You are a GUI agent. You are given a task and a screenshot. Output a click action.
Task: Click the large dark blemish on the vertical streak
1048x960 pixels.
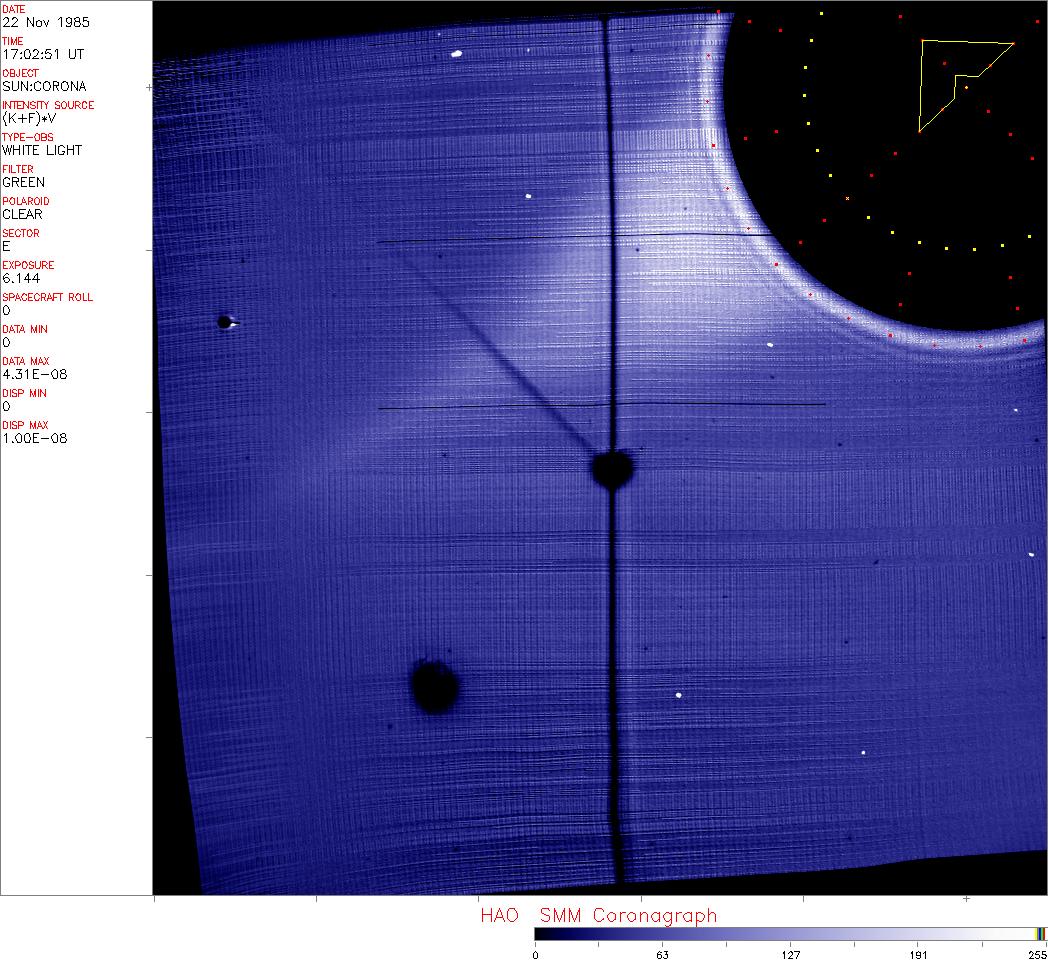point(611,468)
